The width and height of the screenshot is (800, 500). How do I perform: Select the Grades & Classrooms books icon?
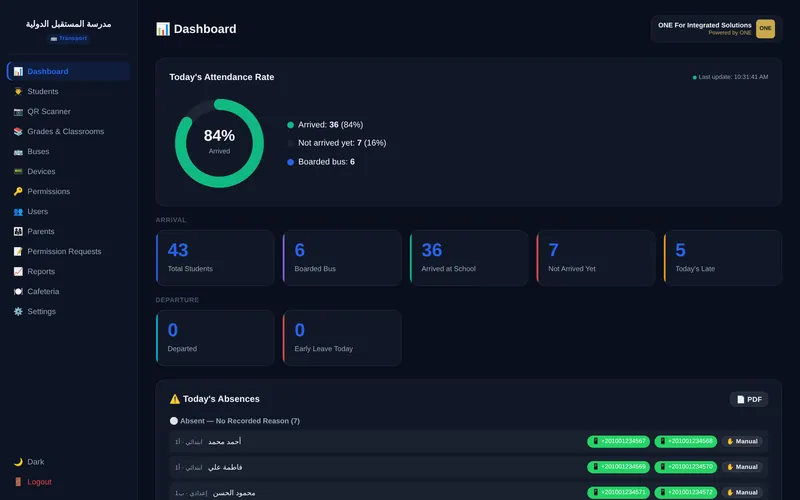[x=18, y=131]
